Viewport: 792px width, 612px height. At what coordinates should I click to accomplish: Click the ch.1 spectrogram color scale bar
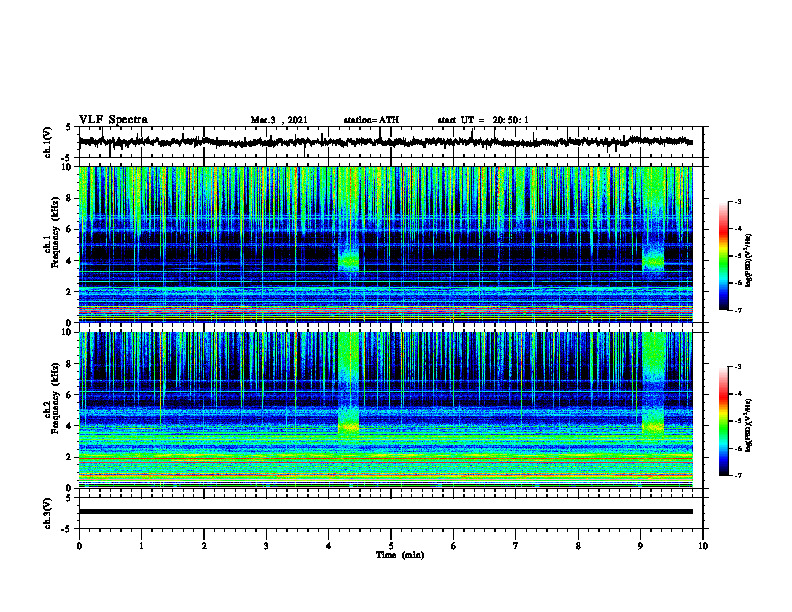click(x=723, y=256)
